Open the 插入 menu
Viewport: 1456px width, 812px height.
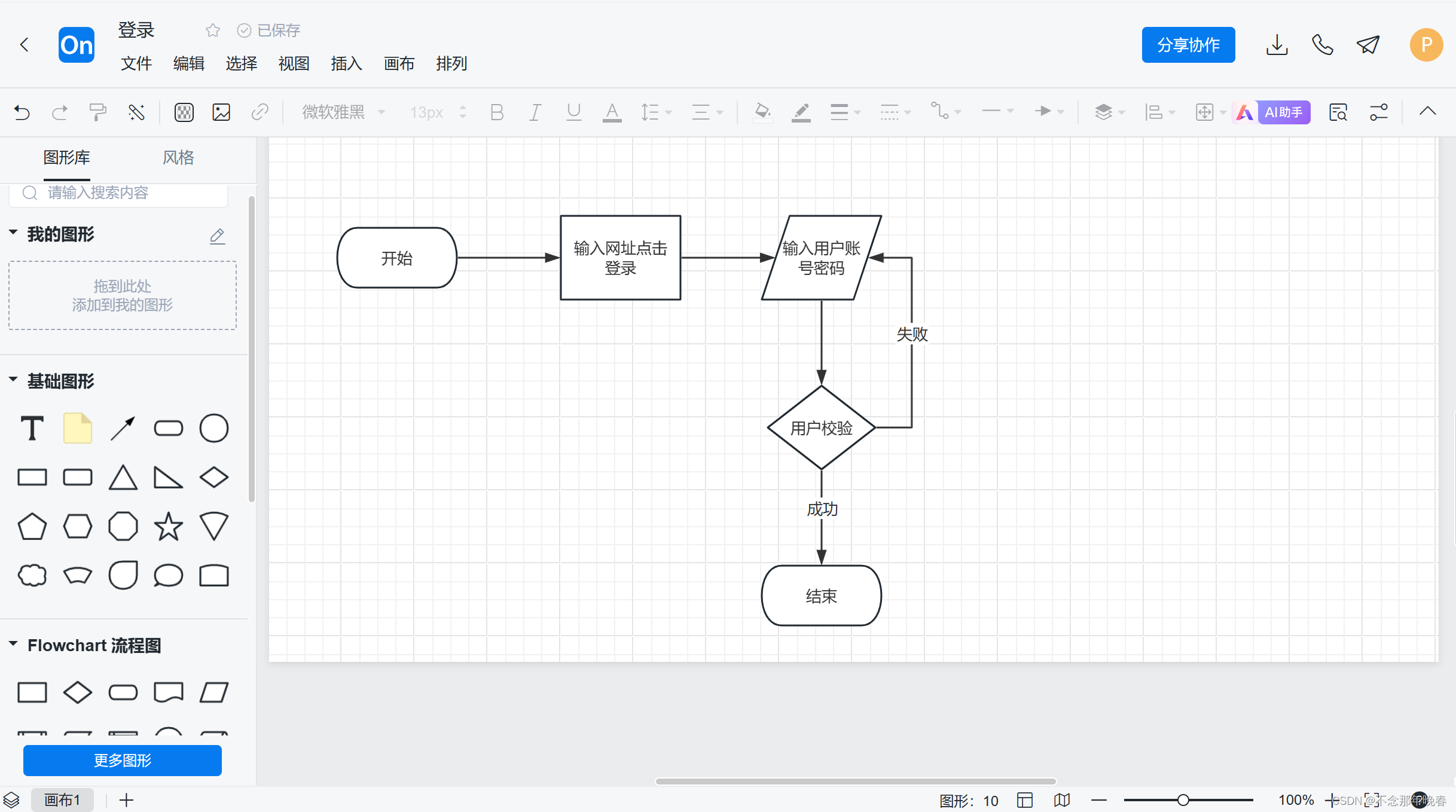coord(346,63)
